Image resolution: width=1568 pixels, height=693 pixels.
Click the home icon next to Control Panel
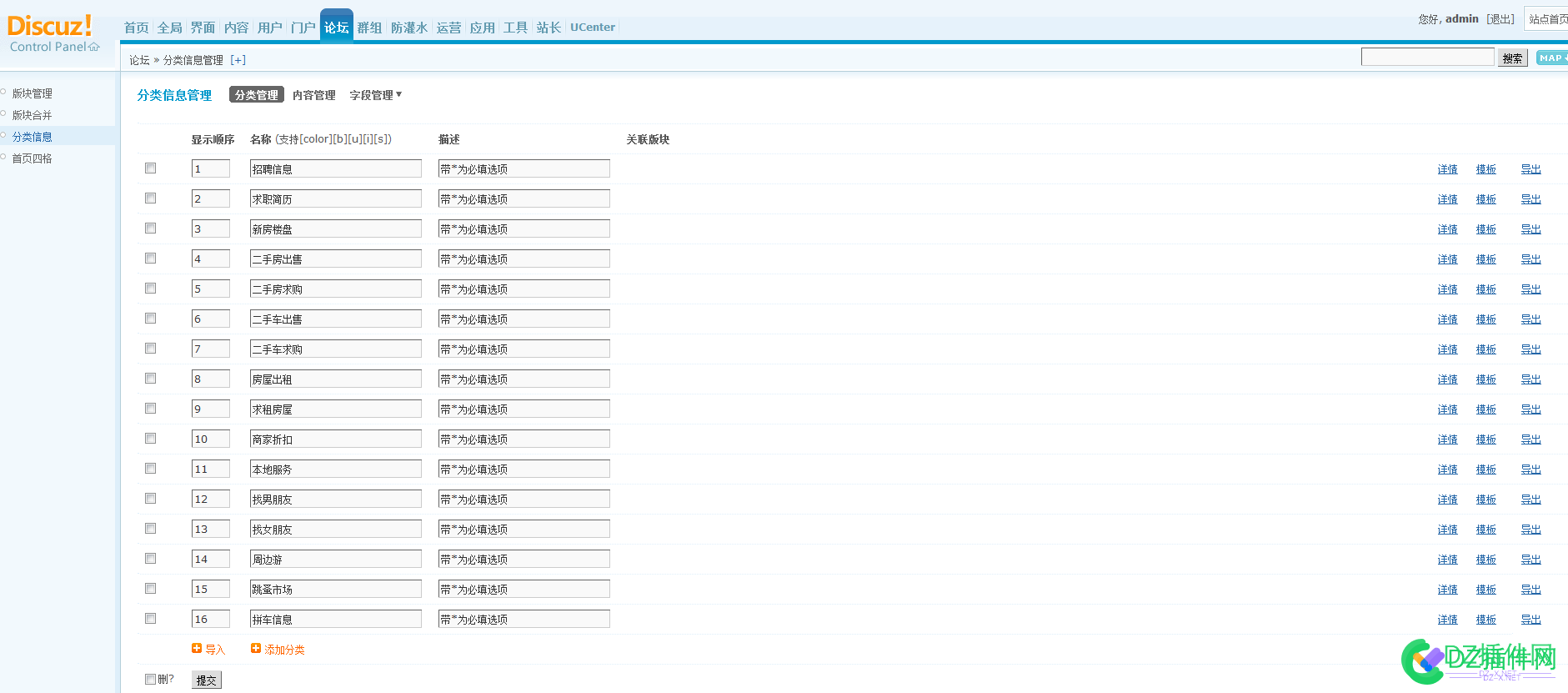(x=94, y=48)
